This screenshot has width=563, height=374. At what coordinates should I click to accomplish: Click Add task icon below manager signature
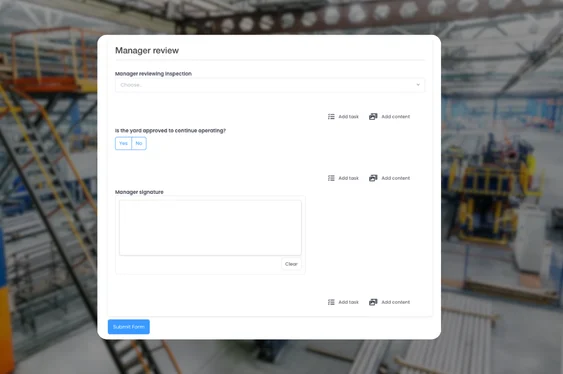[331, 302]
